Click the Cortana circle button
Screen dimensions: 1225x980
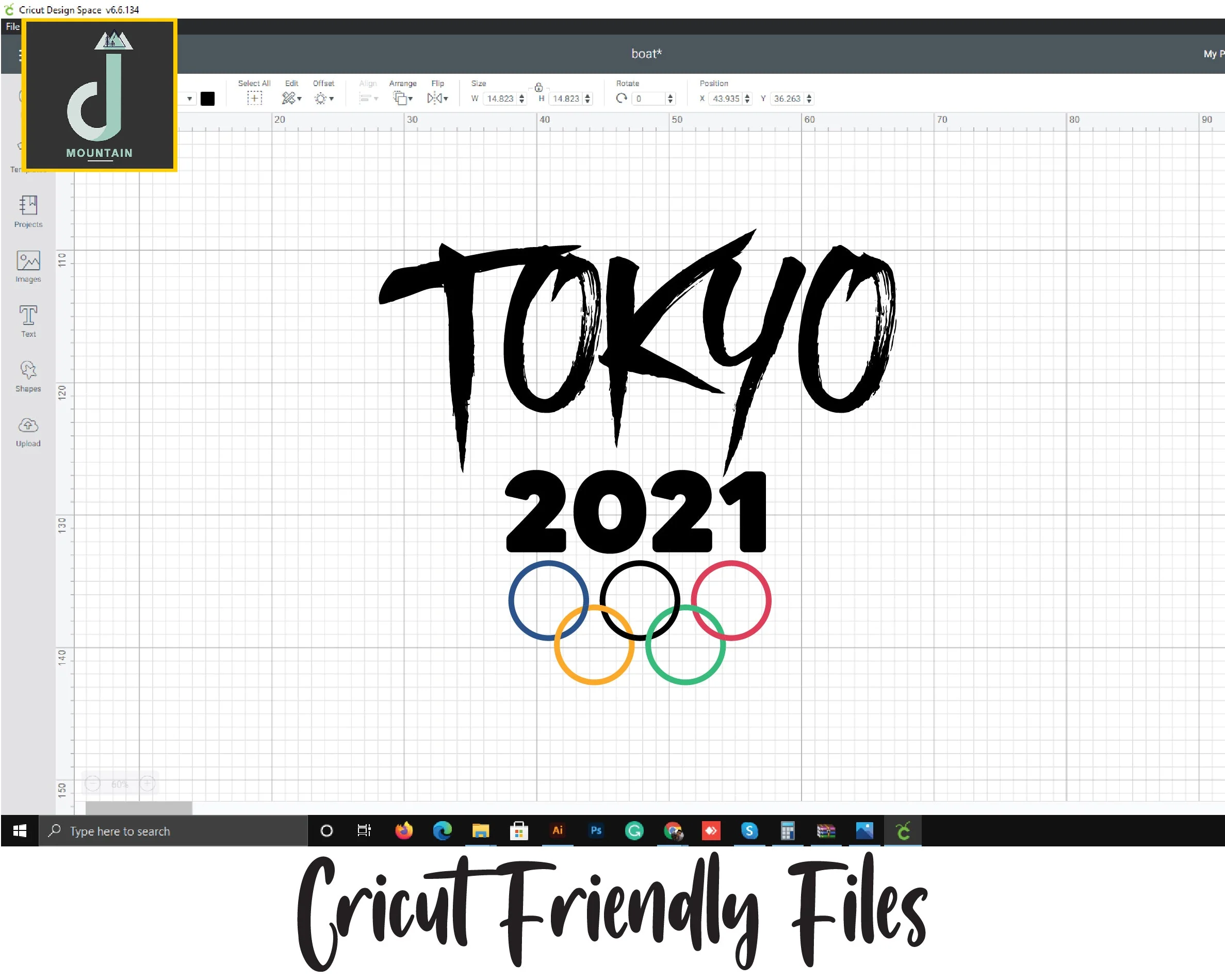(x=326, y=830)
